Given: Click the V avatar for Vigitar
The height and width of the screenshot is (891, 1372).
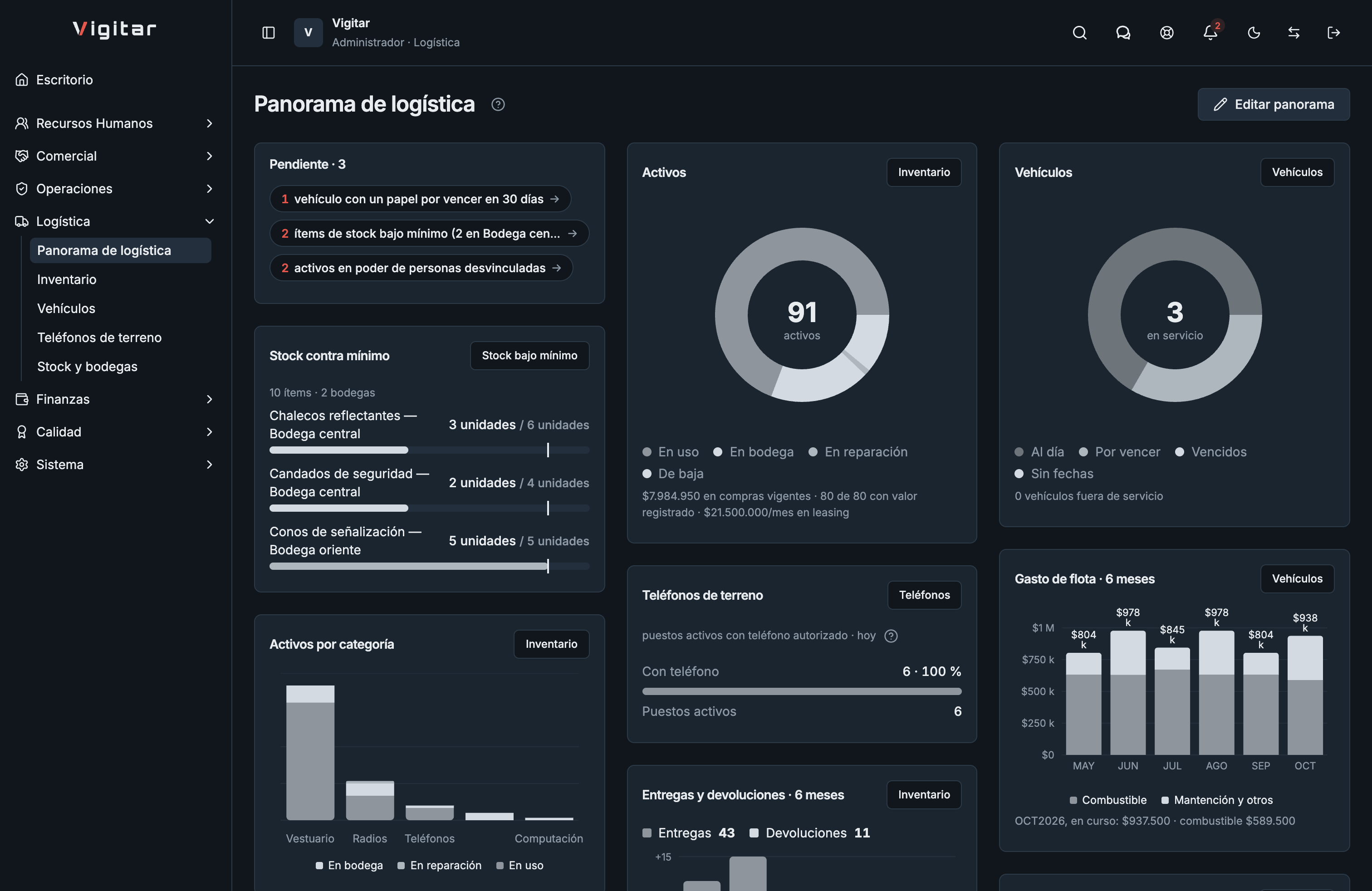Looking at the screenshot, I should click(309, 33).
